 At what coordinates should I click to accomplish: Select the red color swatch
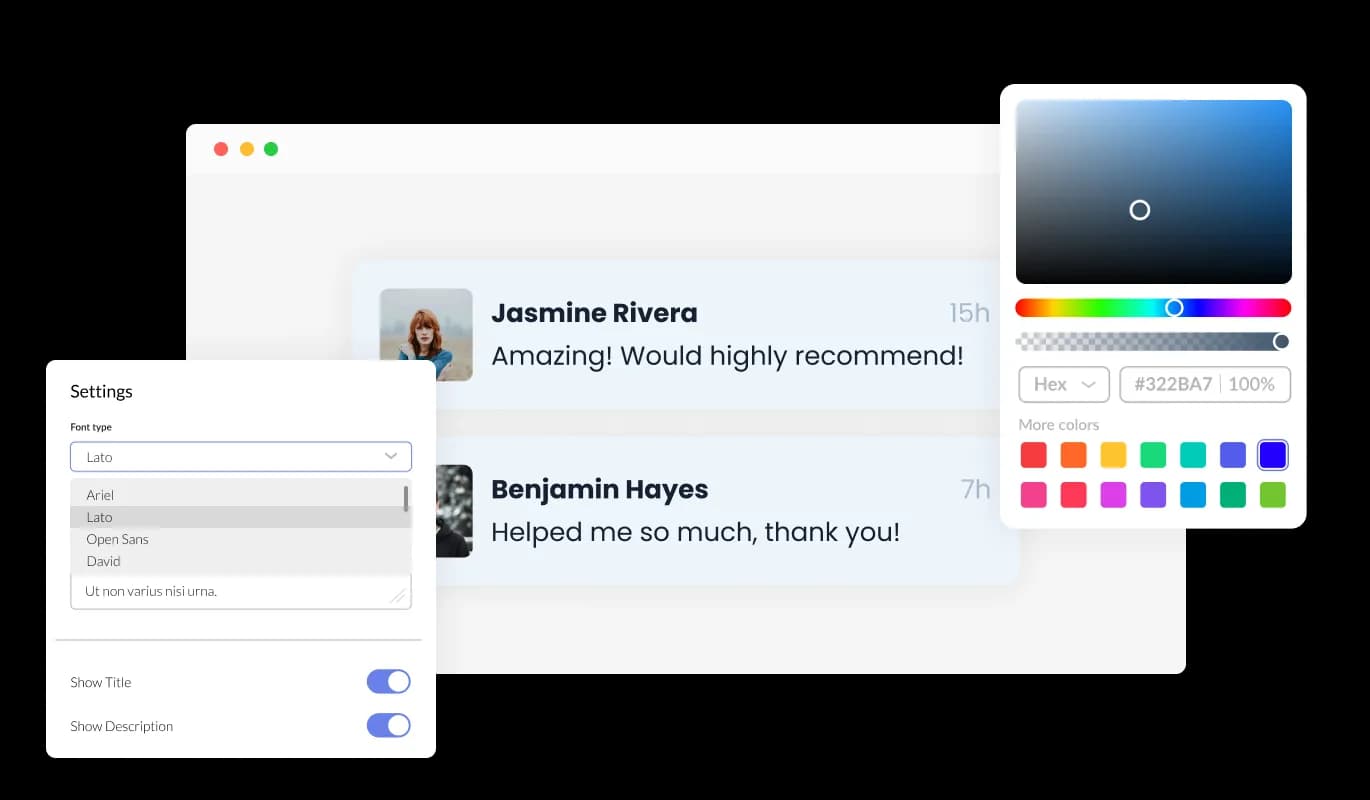1034,455
